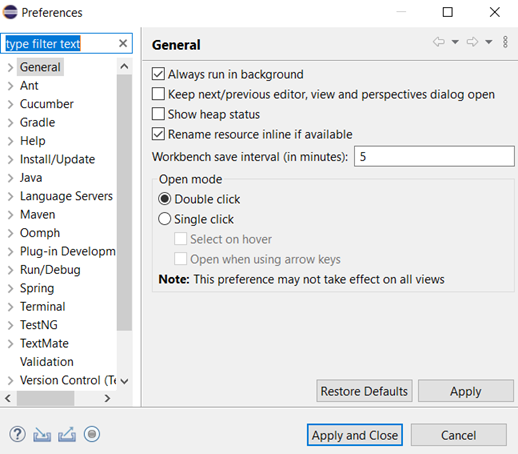
Task: Click the Apply and Close button
Action: click(x=355, y=435)
